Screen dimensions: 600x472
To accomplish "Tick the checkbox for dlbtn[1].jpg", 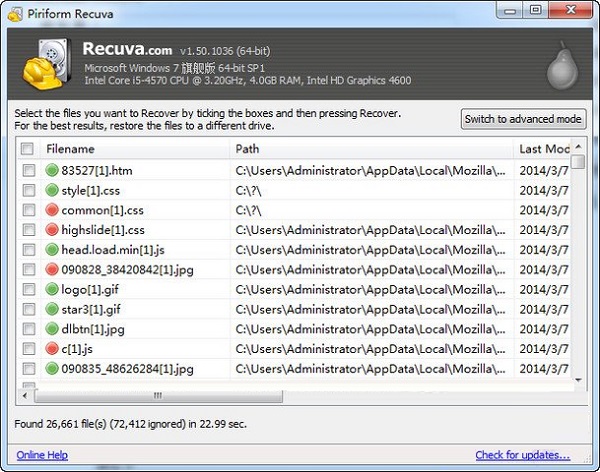I will point(29,329).
